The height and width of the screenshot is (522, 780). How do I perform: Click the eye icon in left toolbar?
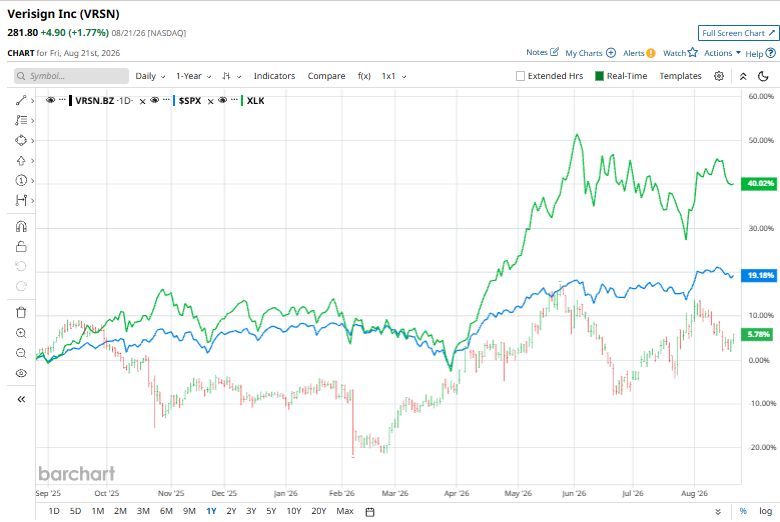tap(21, 373)
